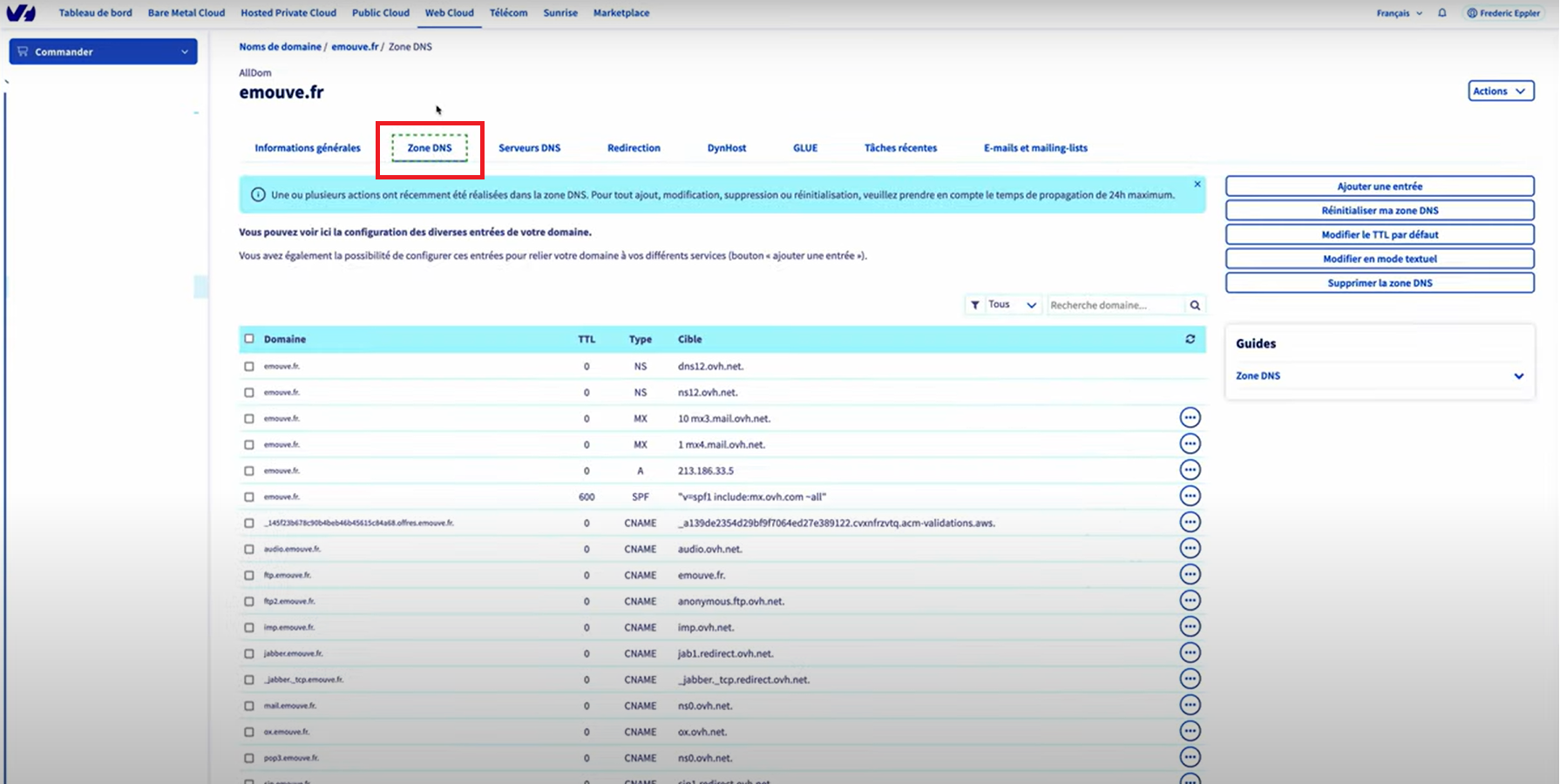Focus the Recherche domaine search field

pyautogui.click(x=1116, y=305)
